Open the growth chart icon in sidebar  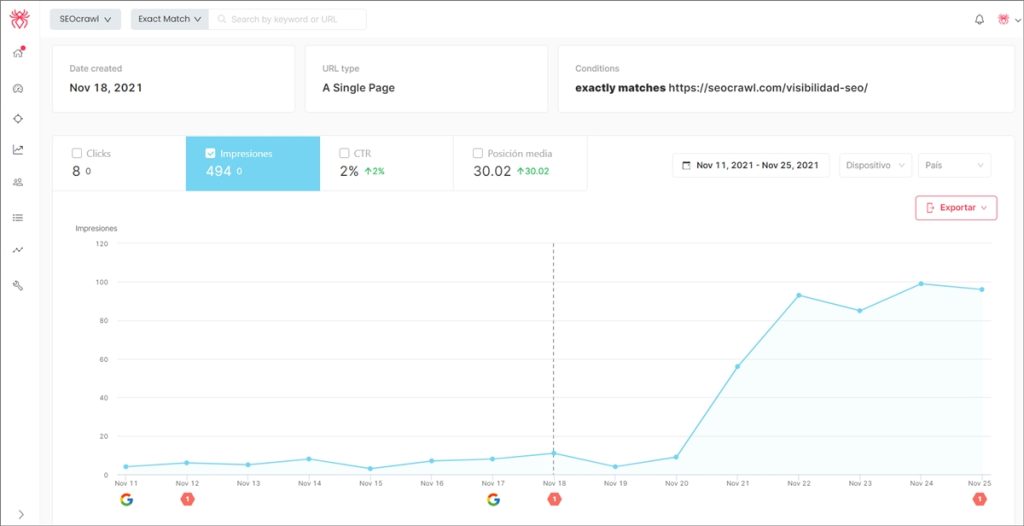pyautogui.click(x=17, y=150)
